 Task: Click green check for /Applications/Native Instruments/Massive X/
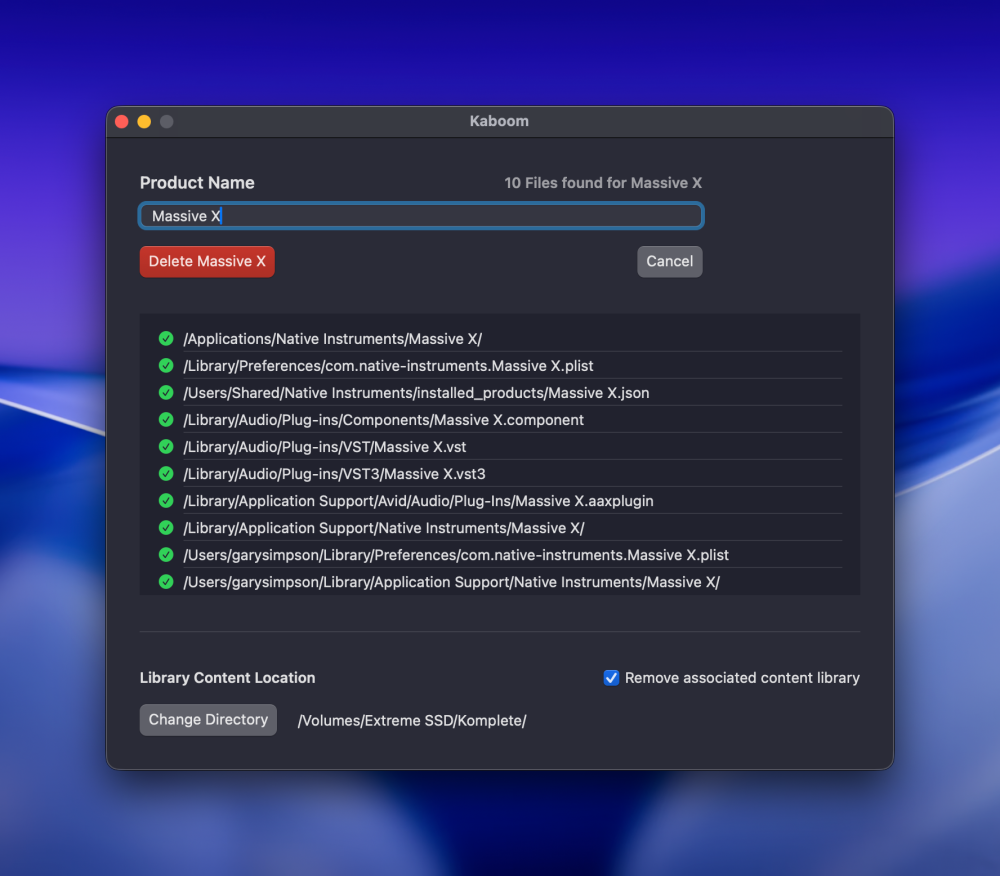click(x=166, y=339)
